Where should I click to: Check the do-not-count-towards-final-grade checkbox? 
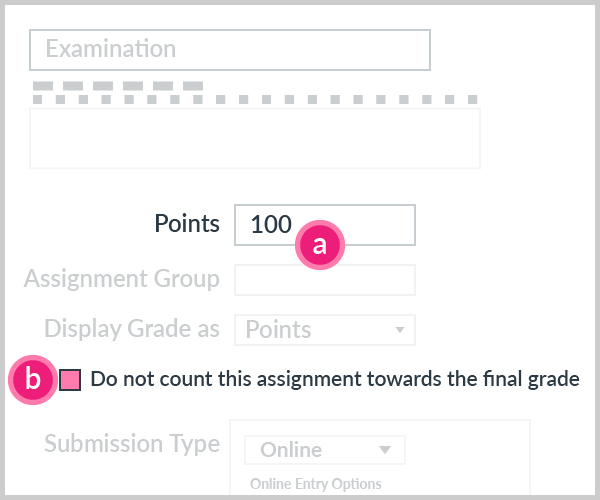(x=70, y=380)
